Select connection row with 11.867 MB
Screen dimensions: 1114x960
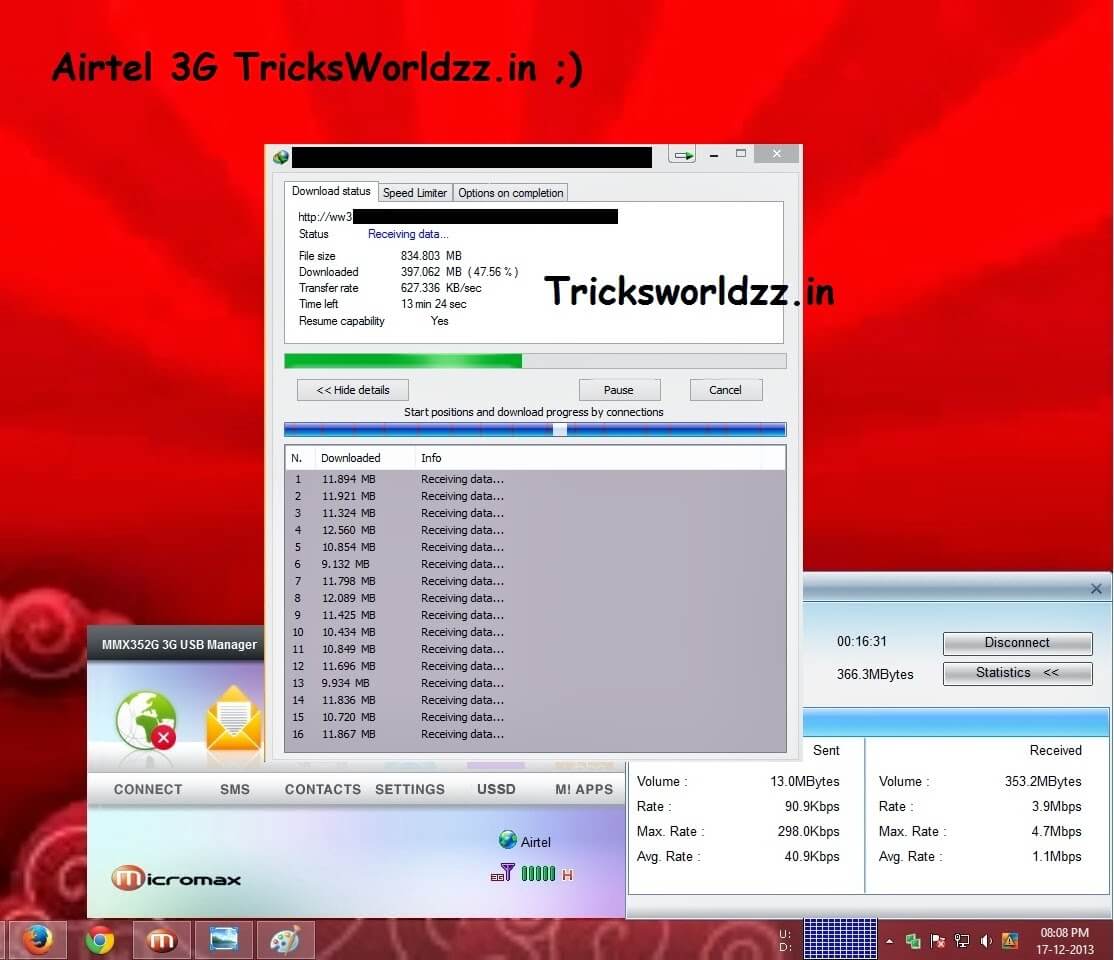pyautogui.click(x=535, y=734)
